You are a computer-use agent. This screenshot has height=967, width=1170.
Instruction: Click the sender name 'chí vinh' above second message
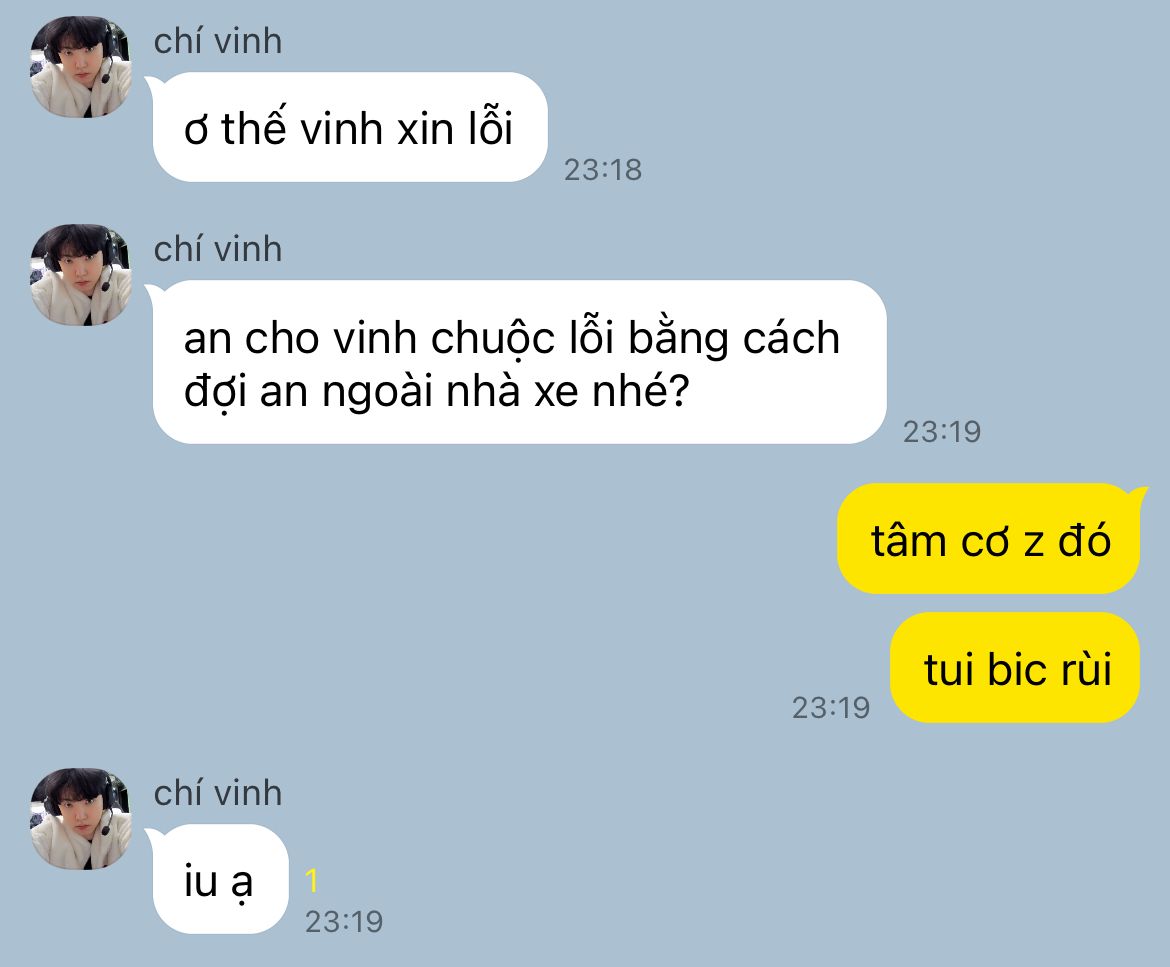click(218, 249)
